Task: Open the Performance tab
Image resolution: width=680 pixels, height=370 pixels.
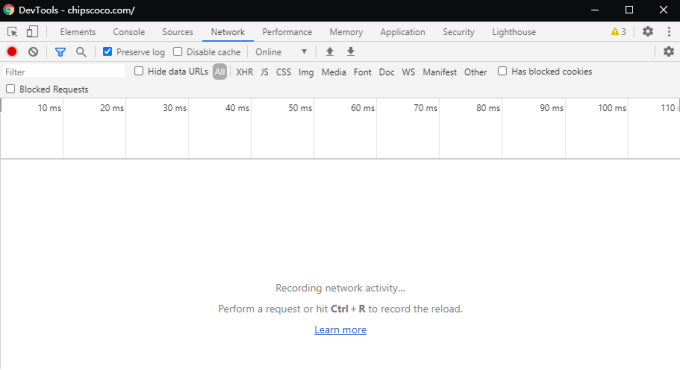Action: [x=287, y=32]
